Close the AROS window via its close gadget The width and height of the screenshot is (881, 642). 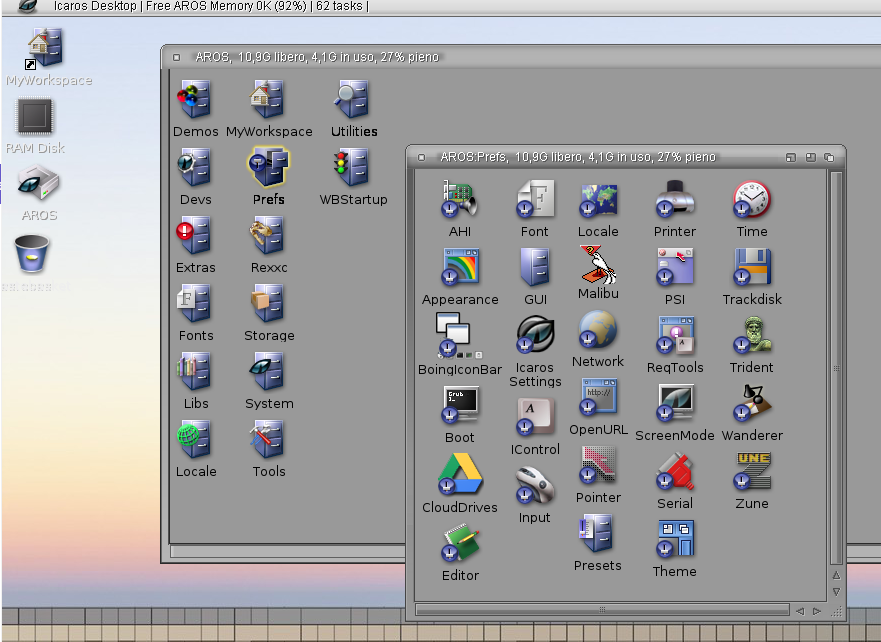click(x=176, y=57)
